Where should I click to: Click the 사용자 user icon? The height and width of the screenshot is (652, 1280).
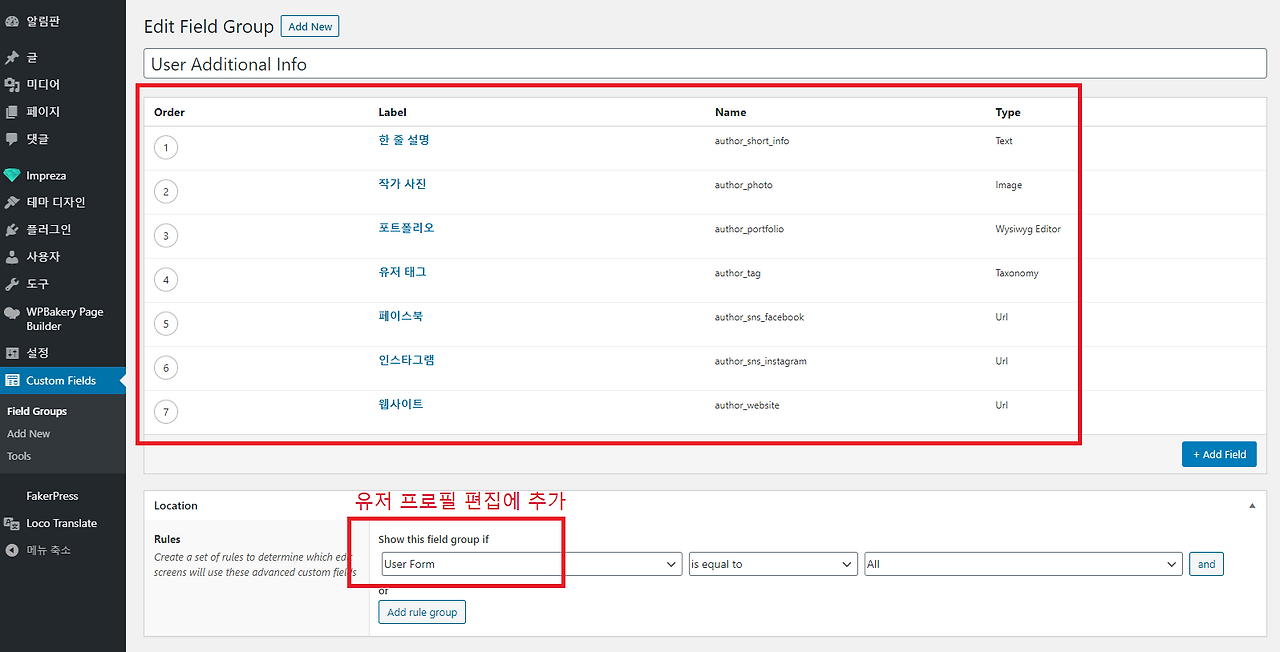click(12, 257)
